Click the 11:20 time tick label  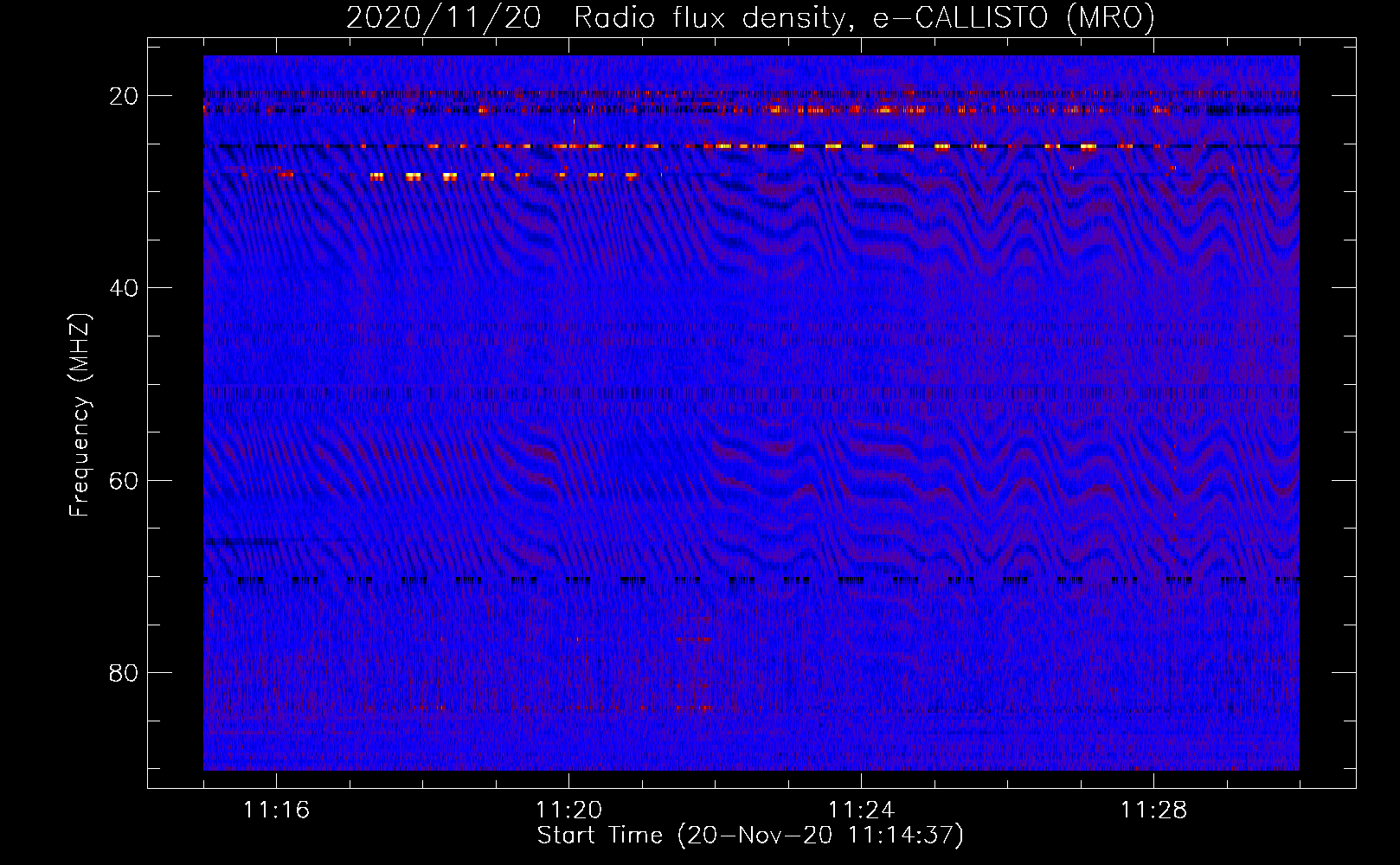(x=568, y=811)
